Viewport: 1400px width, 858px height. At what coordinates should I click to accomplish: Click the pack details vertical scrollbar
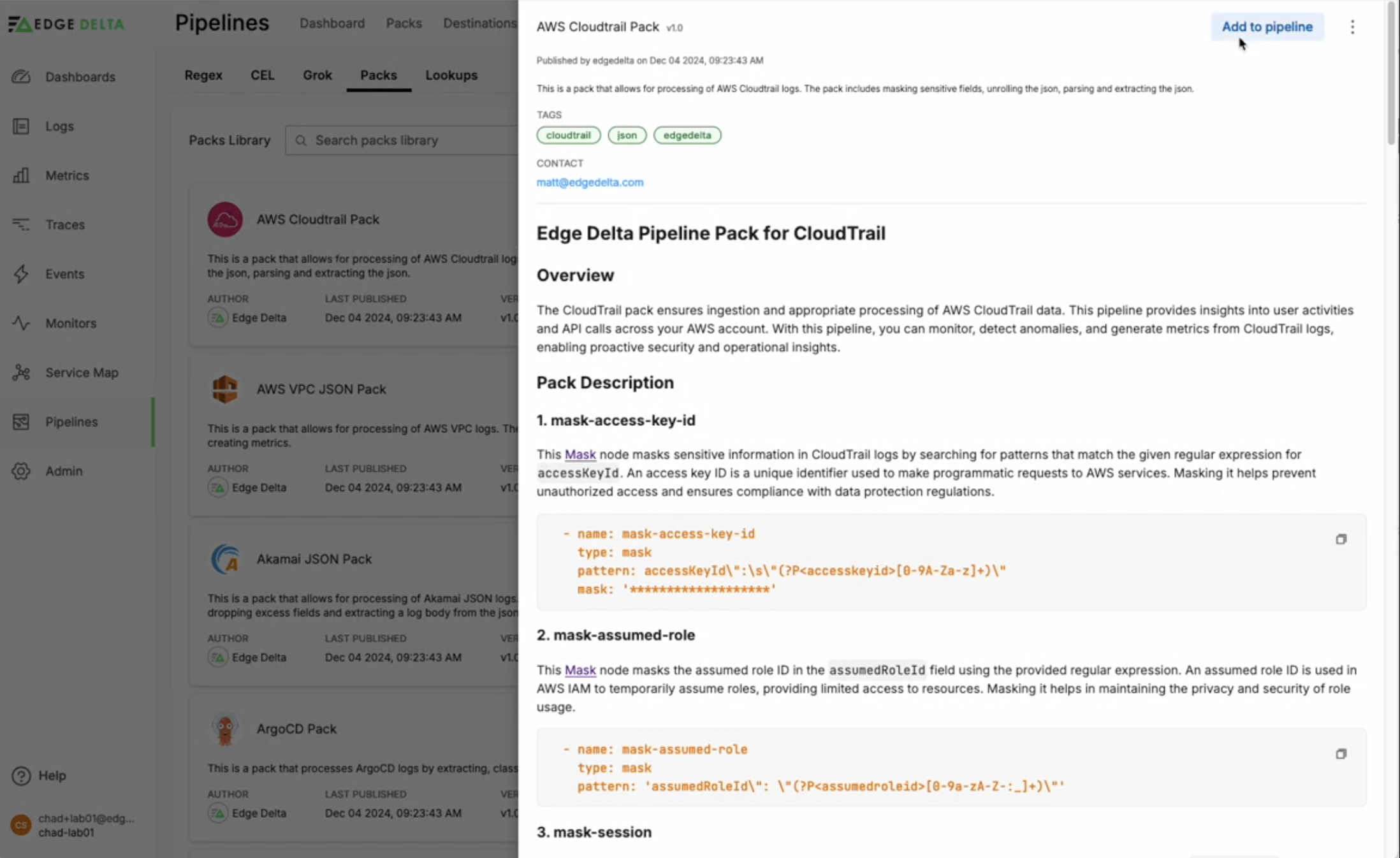(x=1391, y=73)
